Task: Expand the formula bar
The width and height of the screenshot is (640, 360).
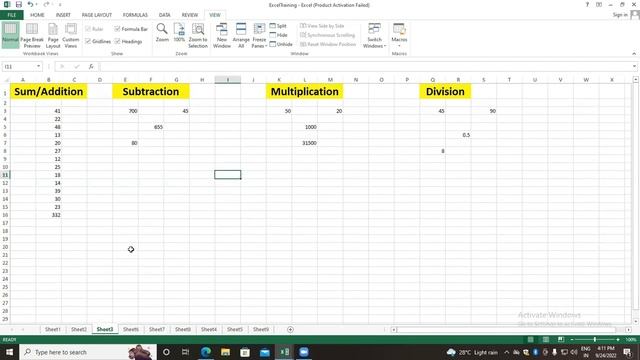Action: tap(634, 67)
